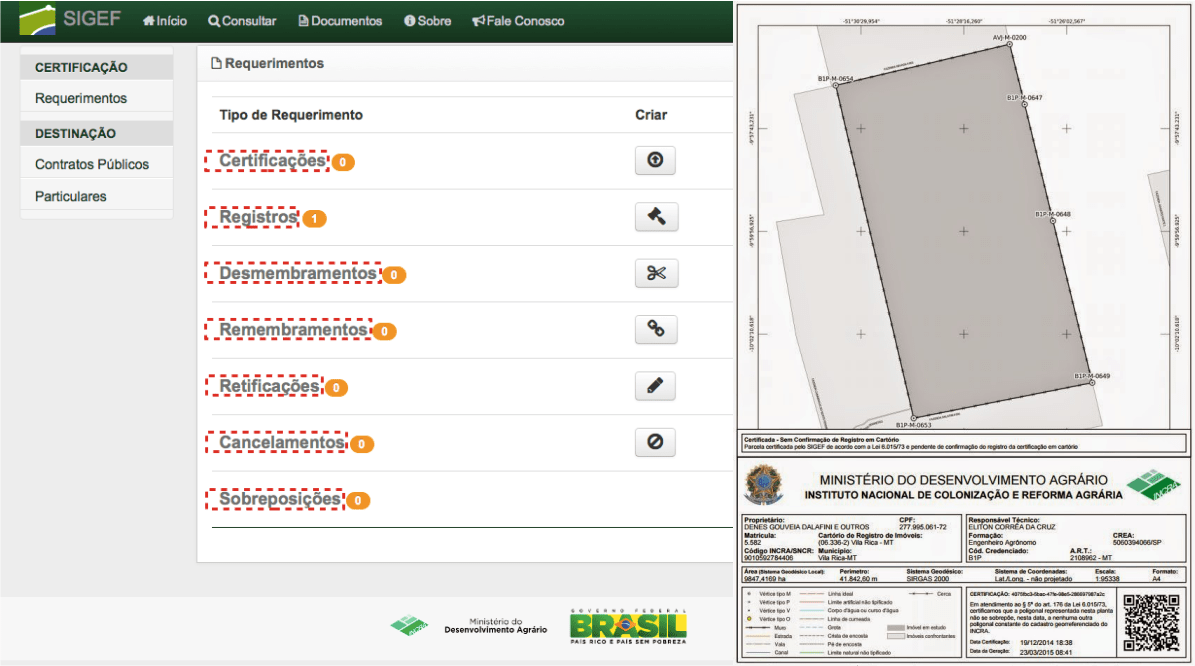The image size is (1195, 666).
Task: Click the QR code on the certificate
Action: (x=1150, y=623)
